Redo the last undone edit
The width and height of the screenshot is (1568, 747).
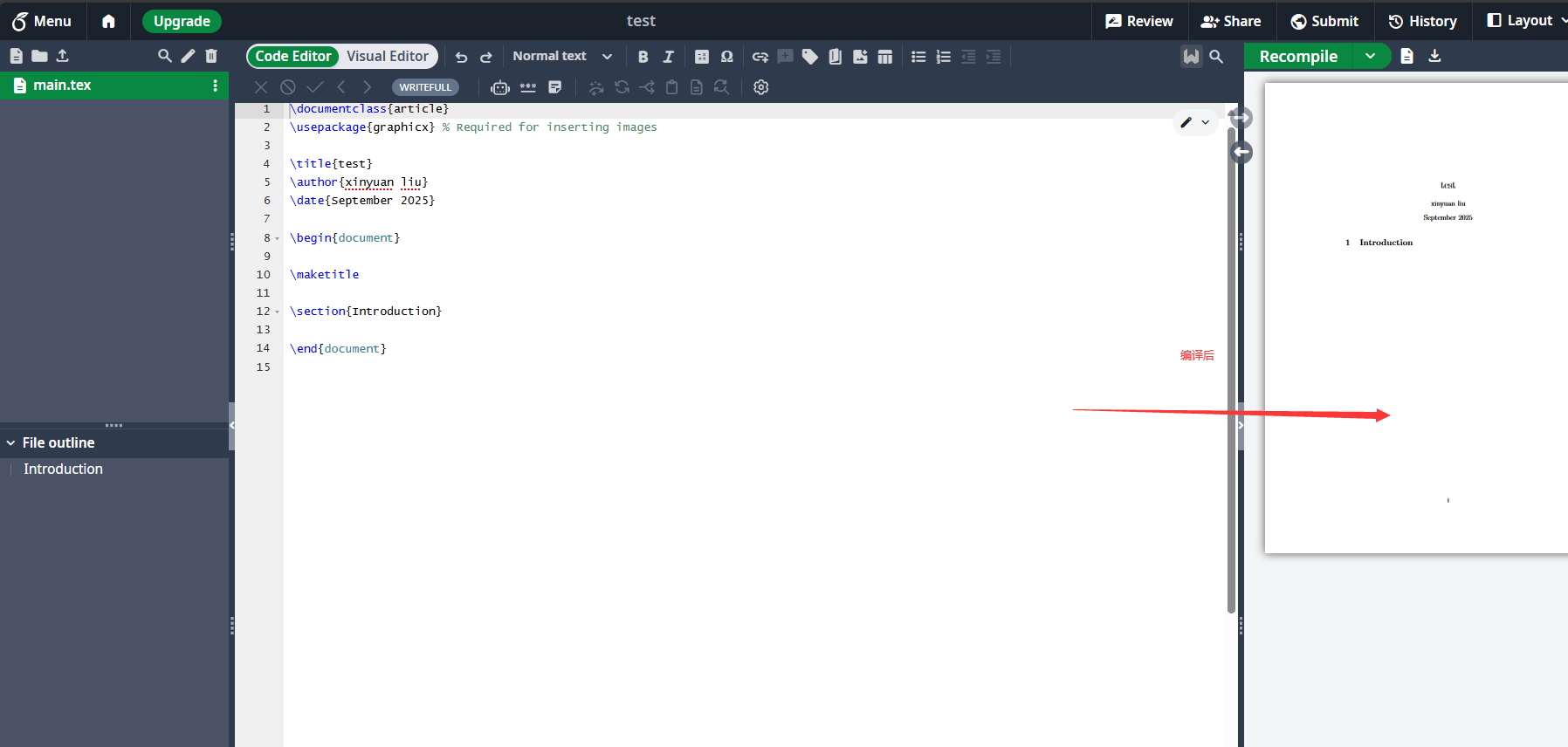tap(486, 57)
